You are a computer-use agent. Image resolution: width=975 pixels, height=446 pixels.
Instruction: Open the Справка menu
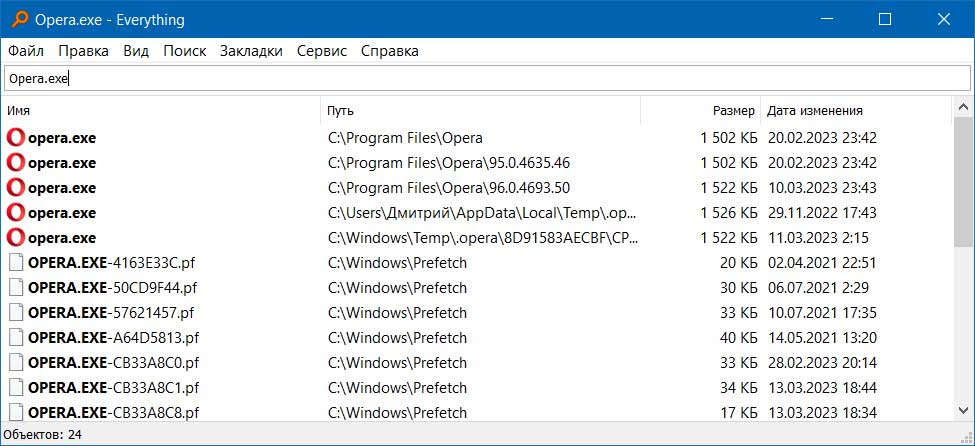390,51
